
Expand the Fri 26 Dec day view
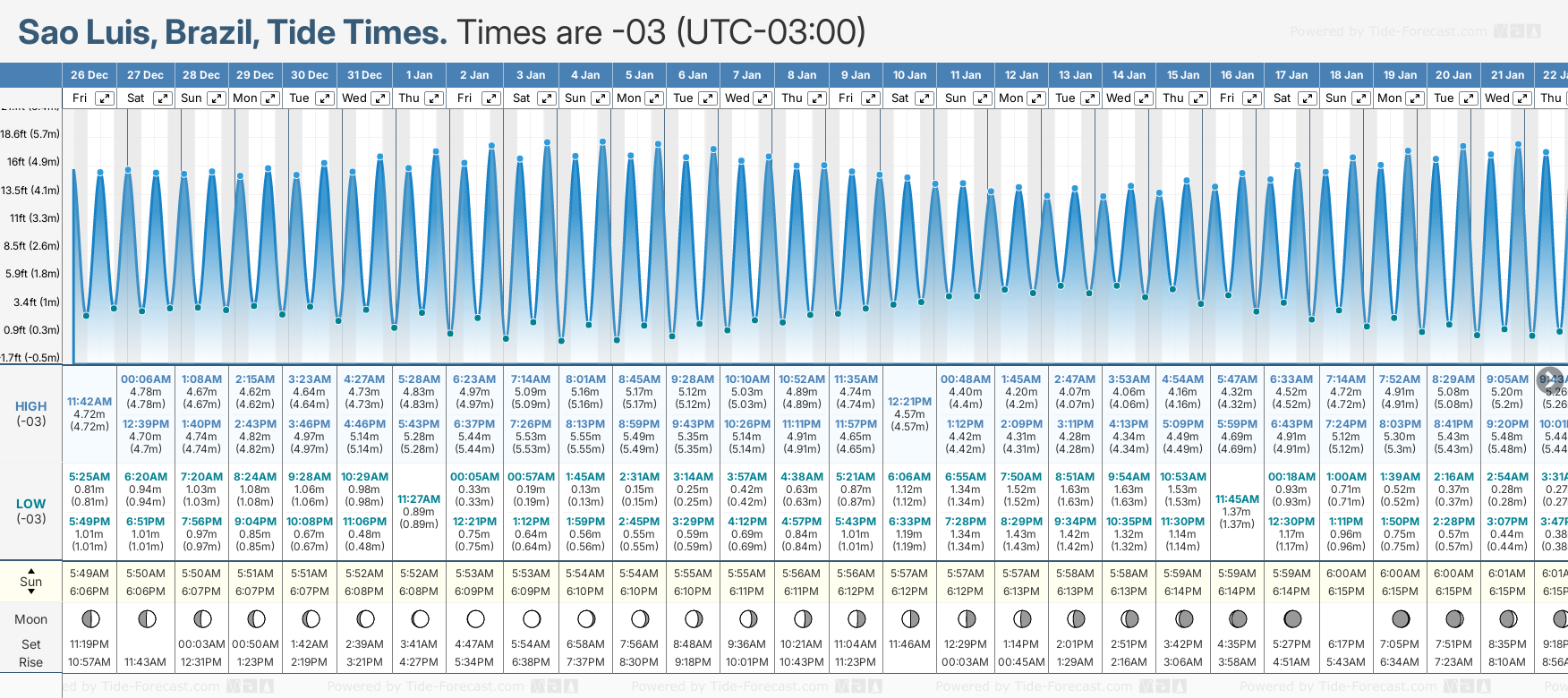(x=105, y=98)
